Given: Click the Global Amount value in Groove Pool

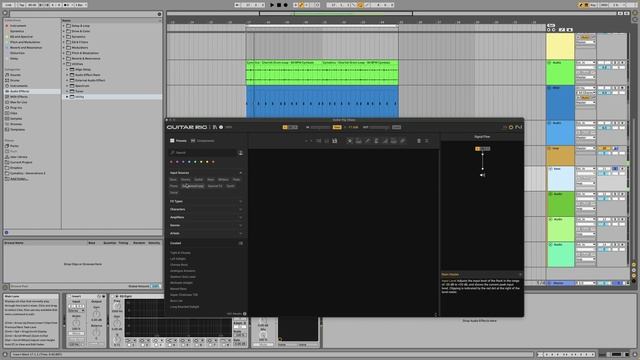Looking at the screenshot, I should [x=155, y=287].
